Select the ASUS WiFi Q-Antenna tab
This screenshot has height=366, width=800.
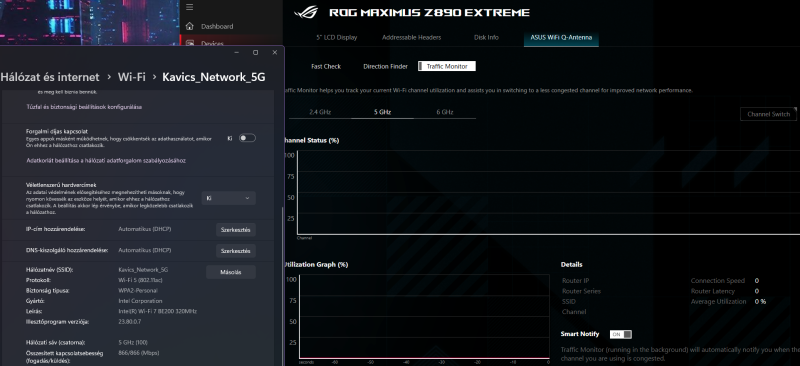tap(561, 37)
